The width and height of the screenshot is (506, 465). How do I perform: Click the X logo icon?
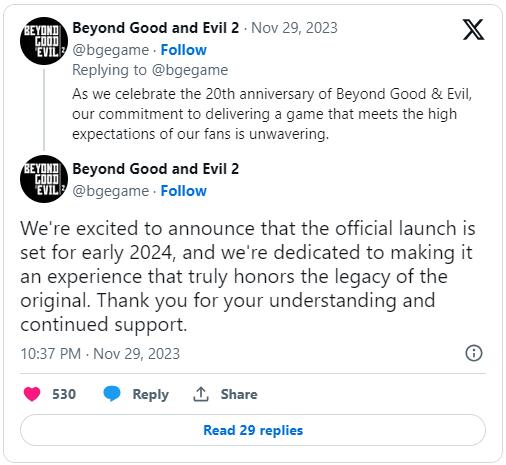[x=473, y=30]
